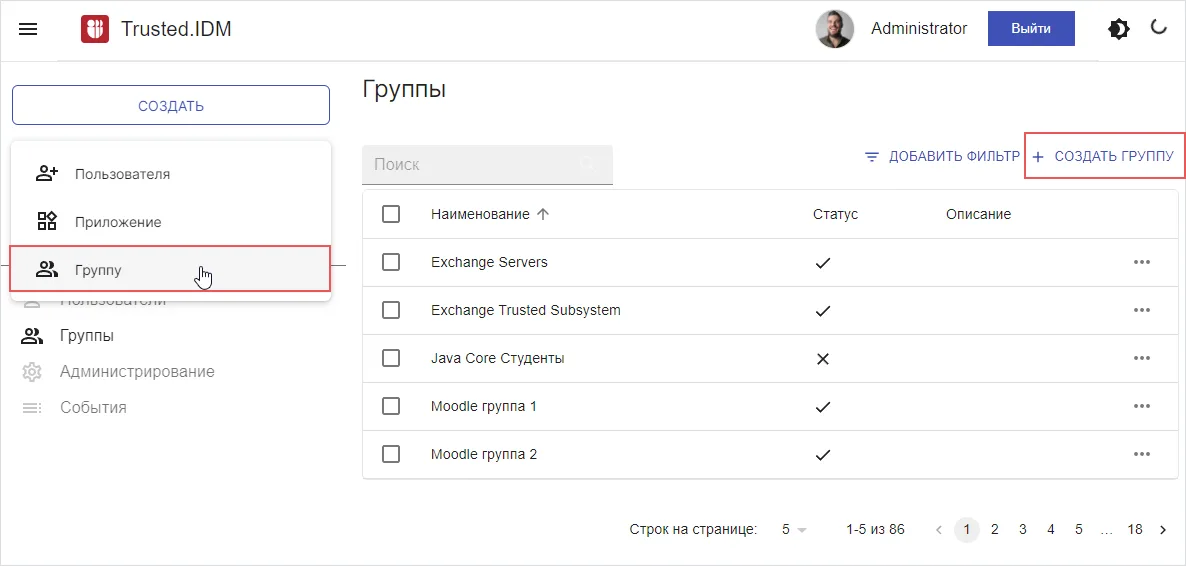Viewport: 1186px width, 566px height.
Task: Select Пользователя in the create menu
Action: coord(122,174)
